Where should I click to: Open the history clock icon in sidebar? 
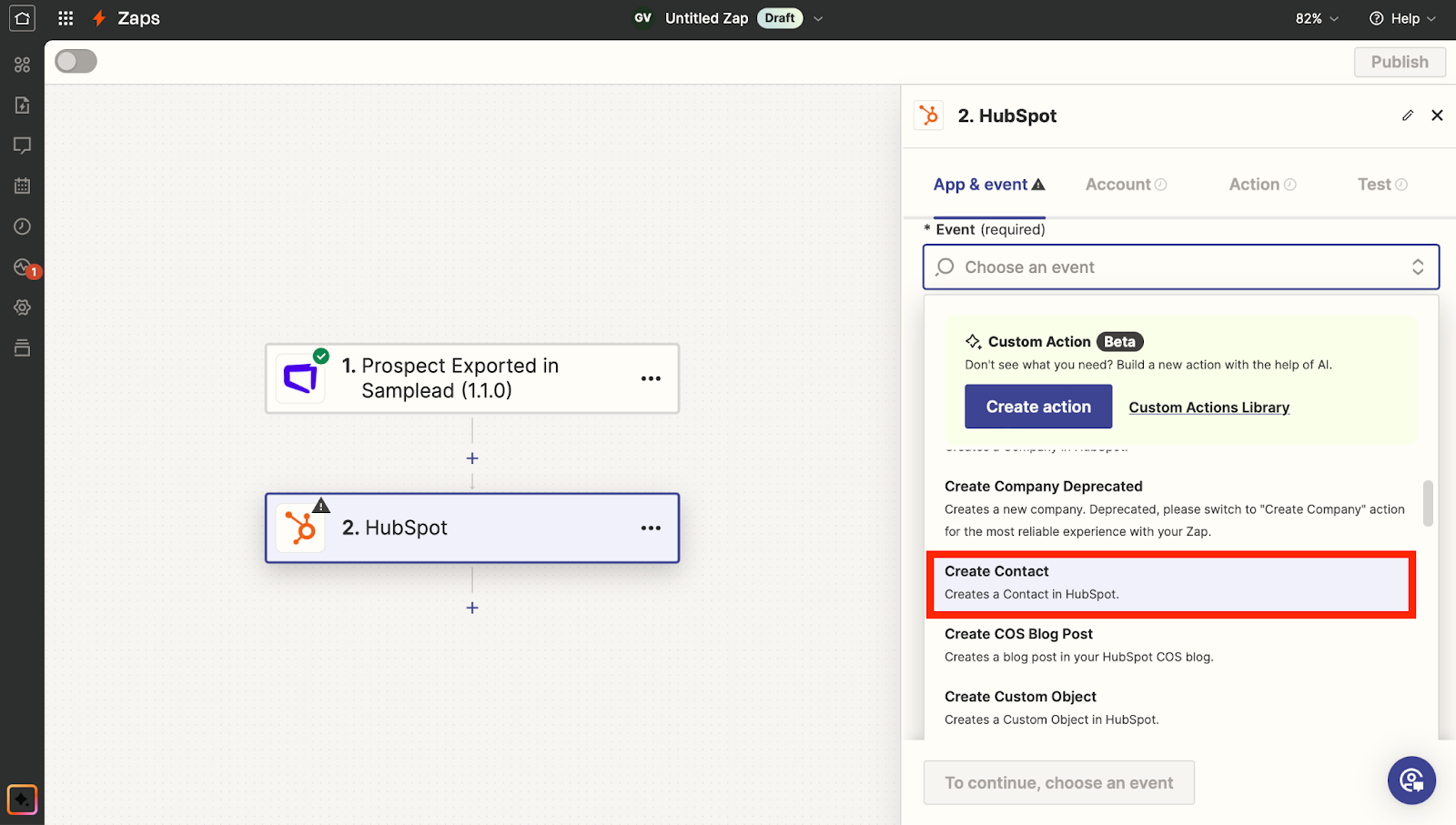(x=22, y=226)
